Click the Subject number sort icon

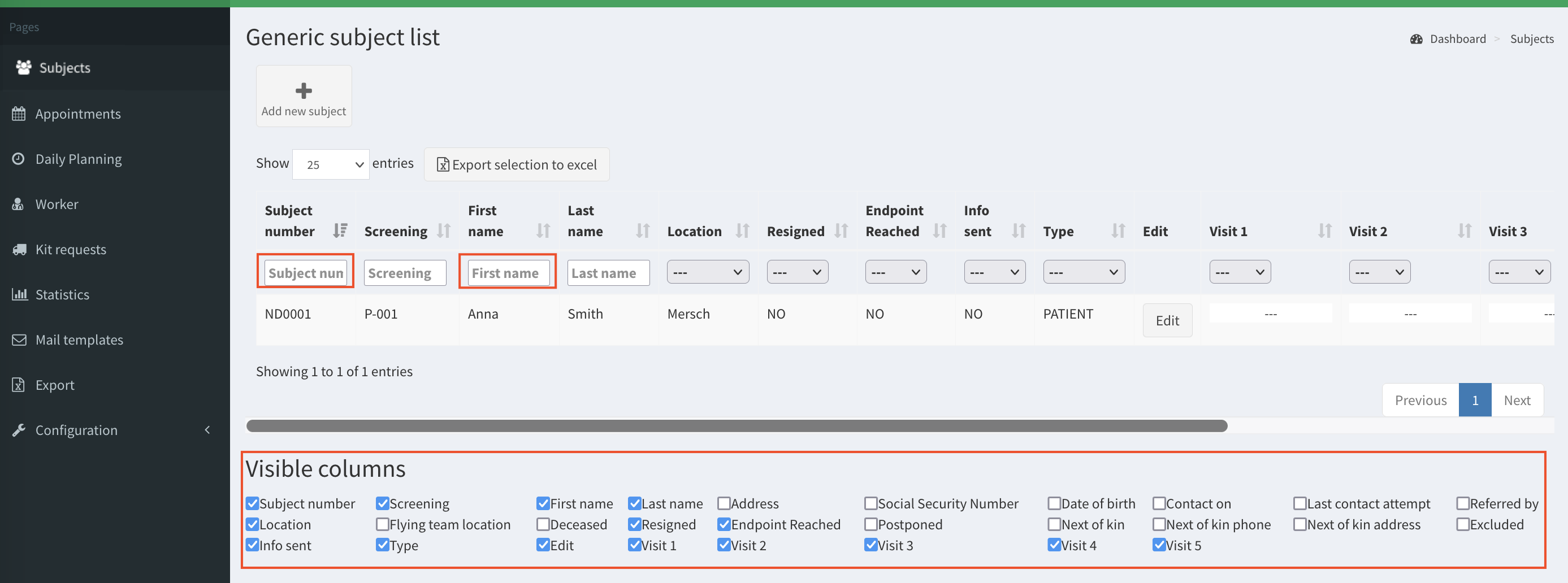point(340,230)
